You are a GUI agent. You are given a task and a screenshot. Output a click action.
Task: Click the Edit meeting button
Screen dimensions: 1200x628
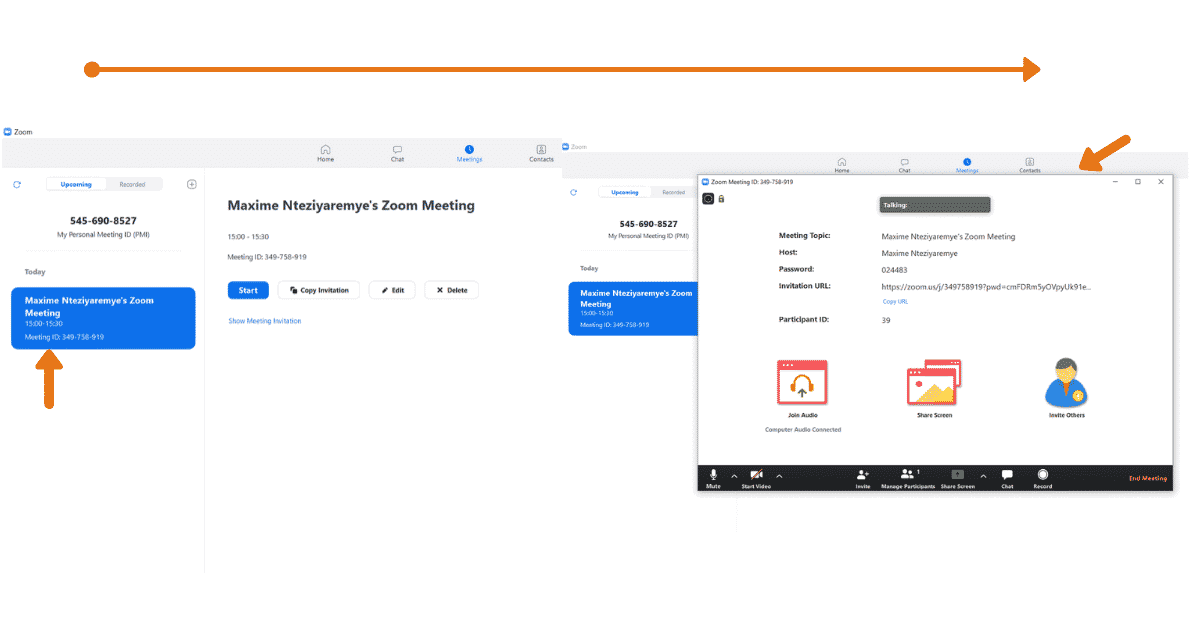392,290
